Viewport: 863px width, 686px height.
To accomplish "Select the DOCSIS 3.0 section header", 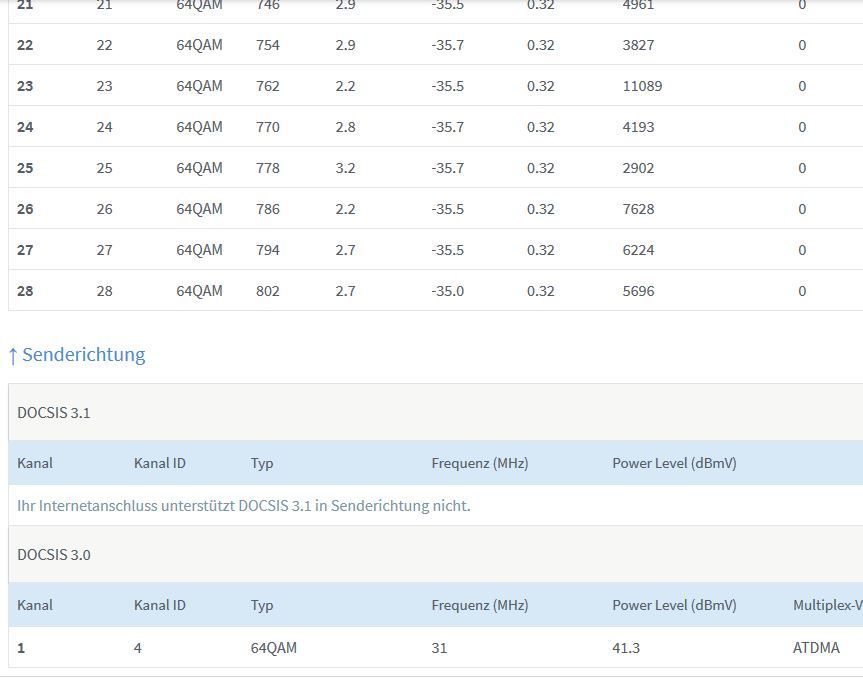I will (x=53, y=555).
